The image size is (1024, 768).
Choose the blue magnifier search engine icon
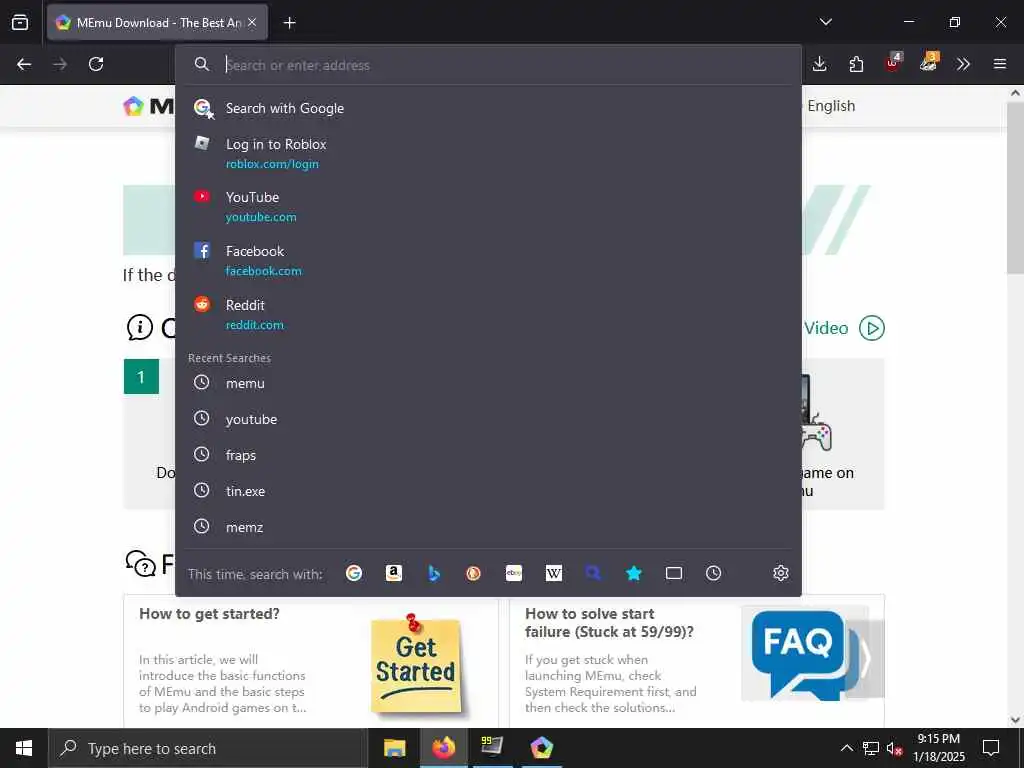(594, 573)
